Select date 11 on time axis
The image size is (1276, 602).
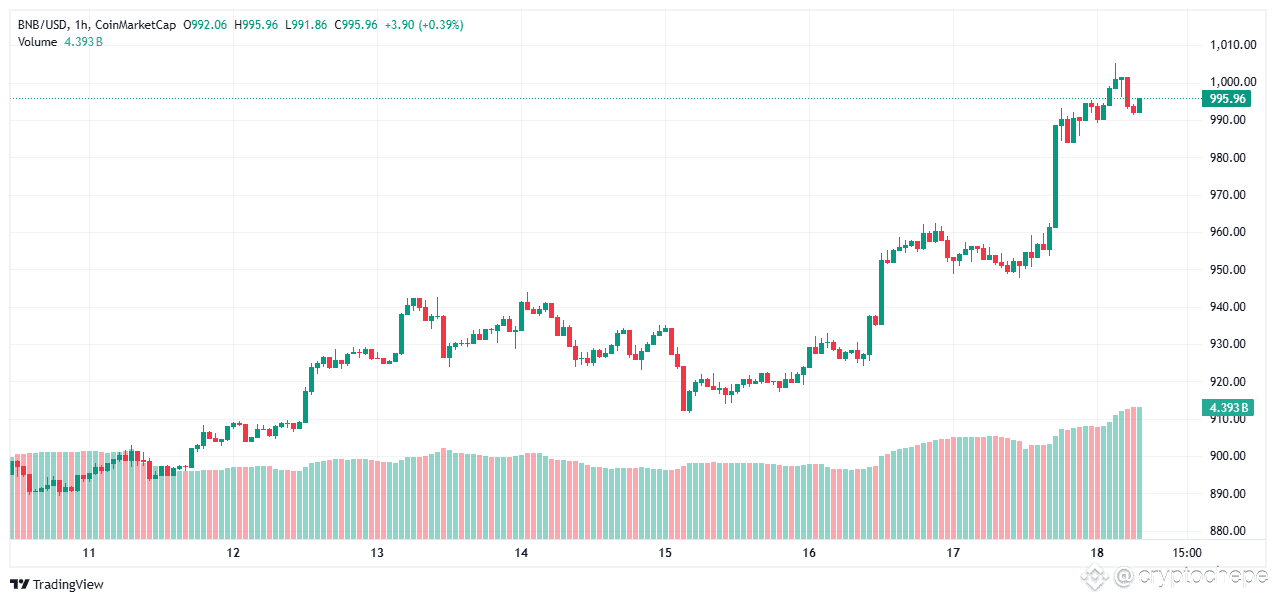click(89, 553)
